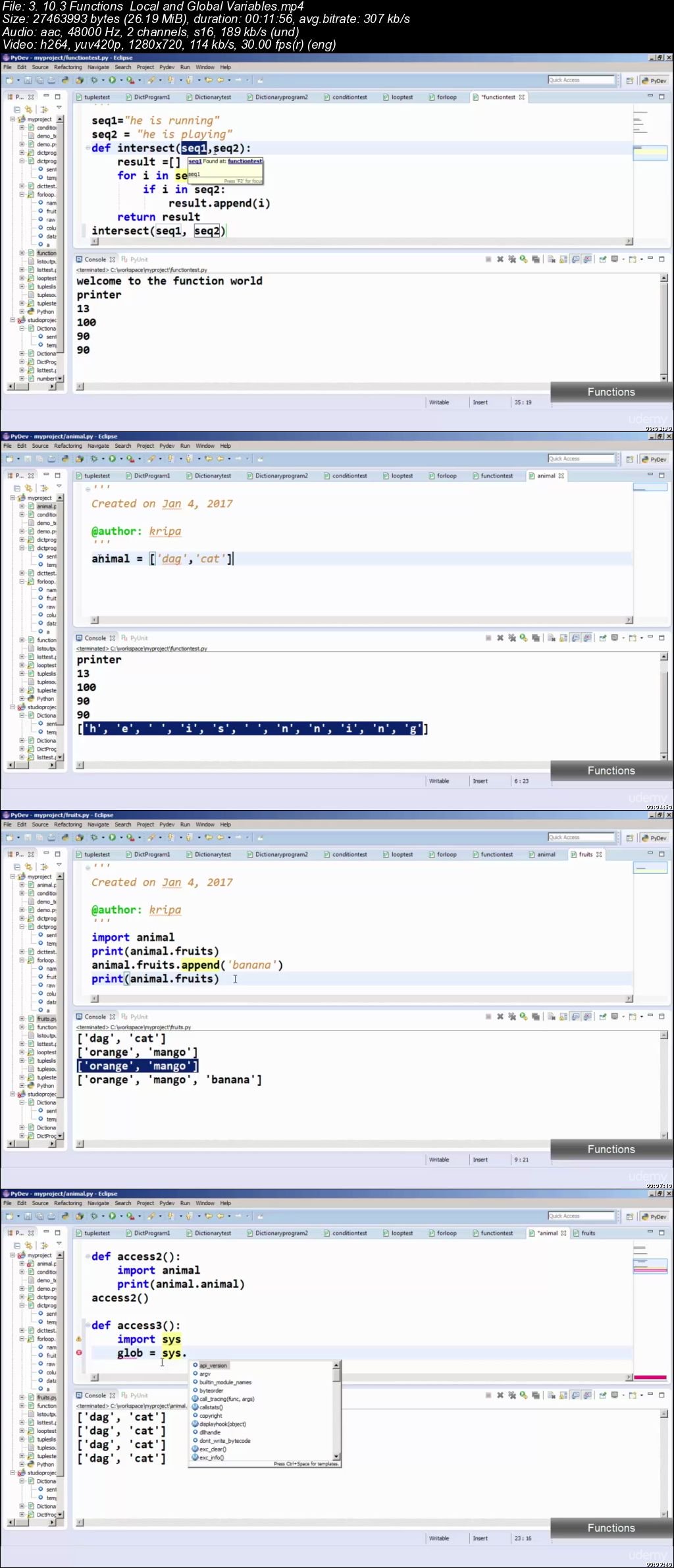Open the Debug dropdown arrow in the top frame
The width and height of the screenshot is (674, 1568).
click(103, 80)
